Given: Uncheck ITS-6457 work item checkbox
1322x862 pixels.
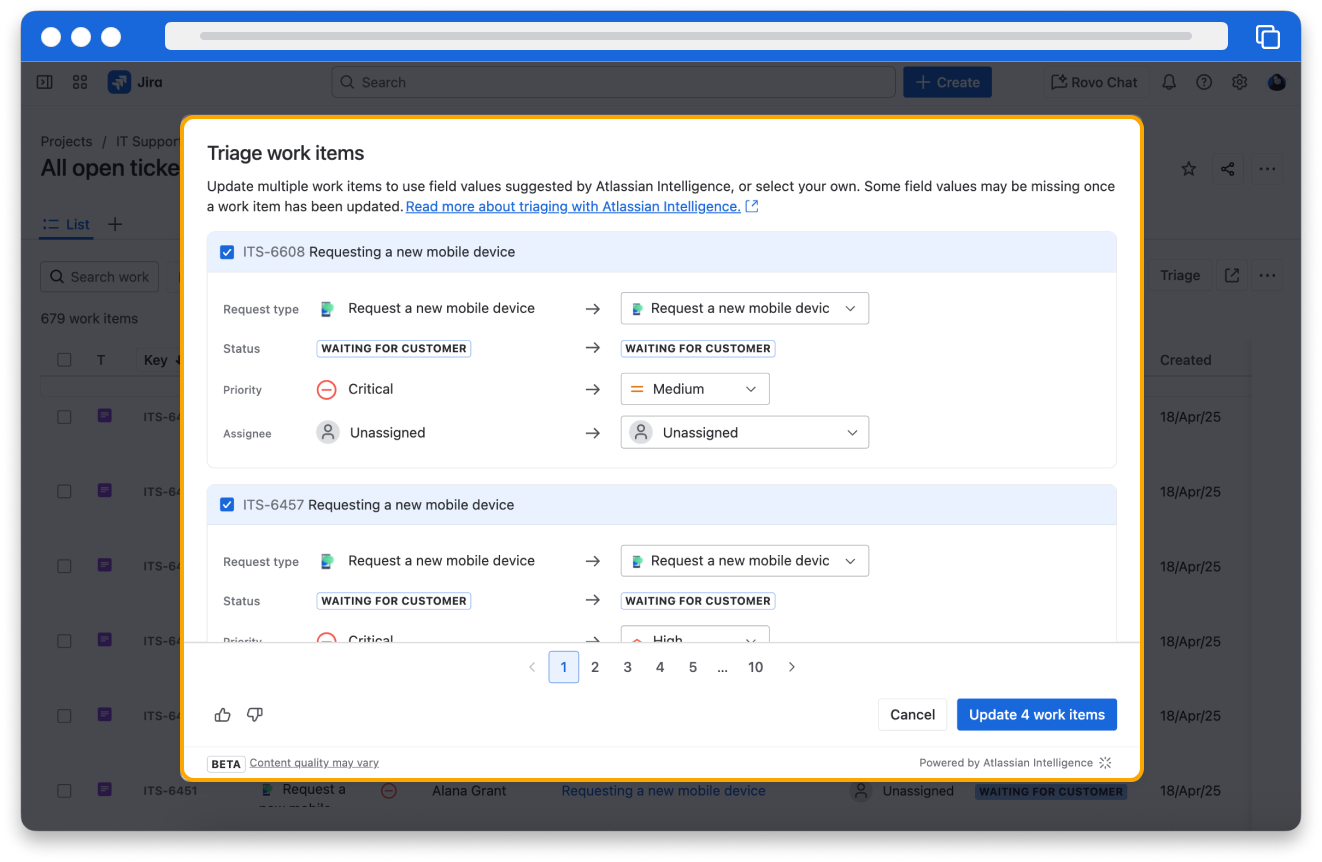Looking at the screenshot, I should (x=227, y=505).
